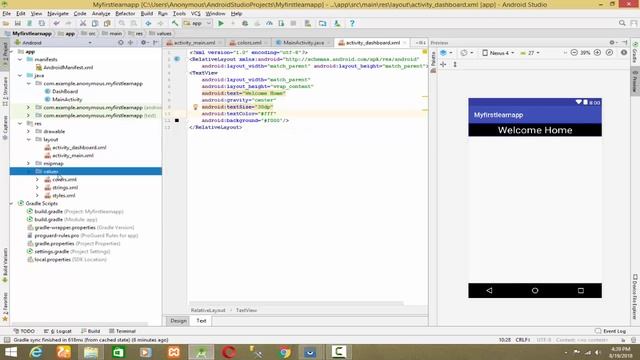Open the VCS menu
Viewport: 640px width, 360px height.
click(x=196, y=13)
